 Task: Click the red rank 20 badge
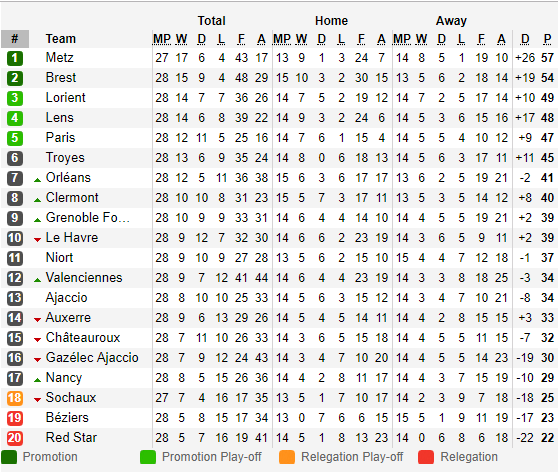[15, 438]
